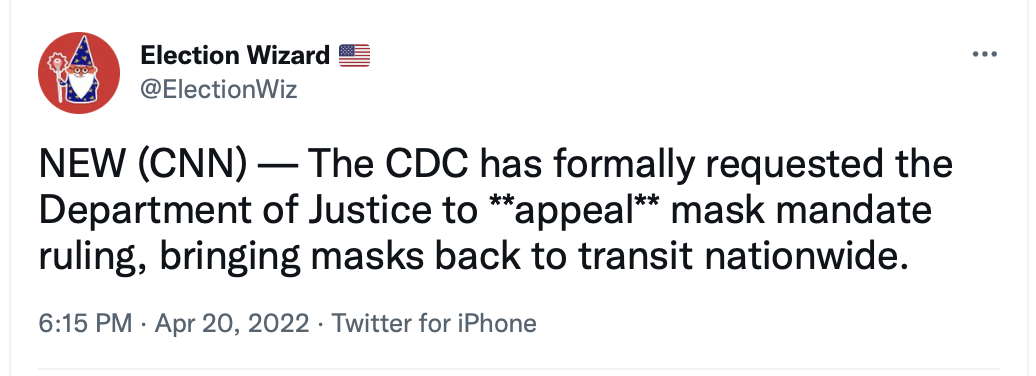Click the 6:15 PM timestamp
1036x376 pixels.
click(86, 324)
